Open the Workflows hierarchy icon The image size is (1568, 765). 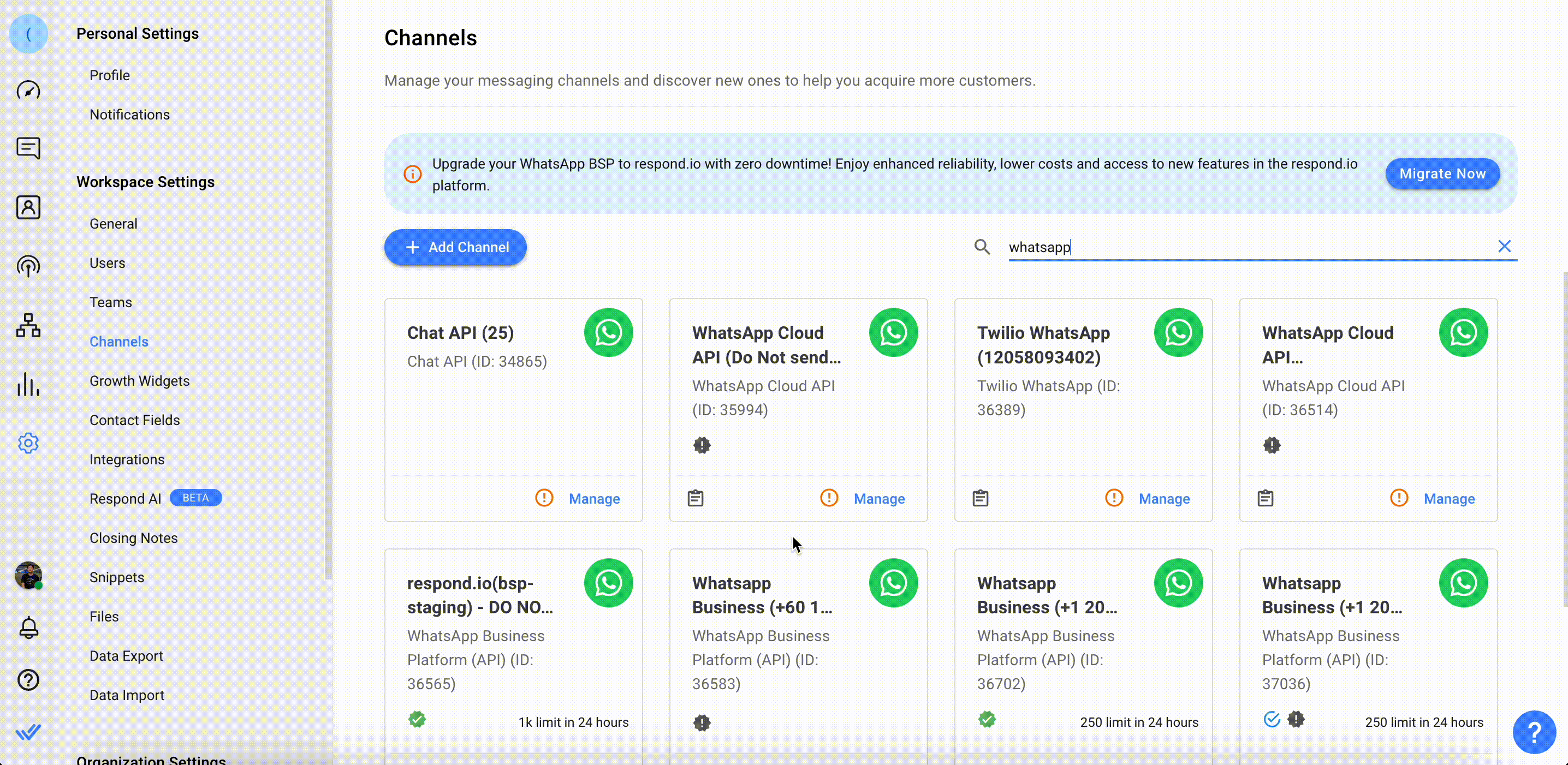coord(28,325)
